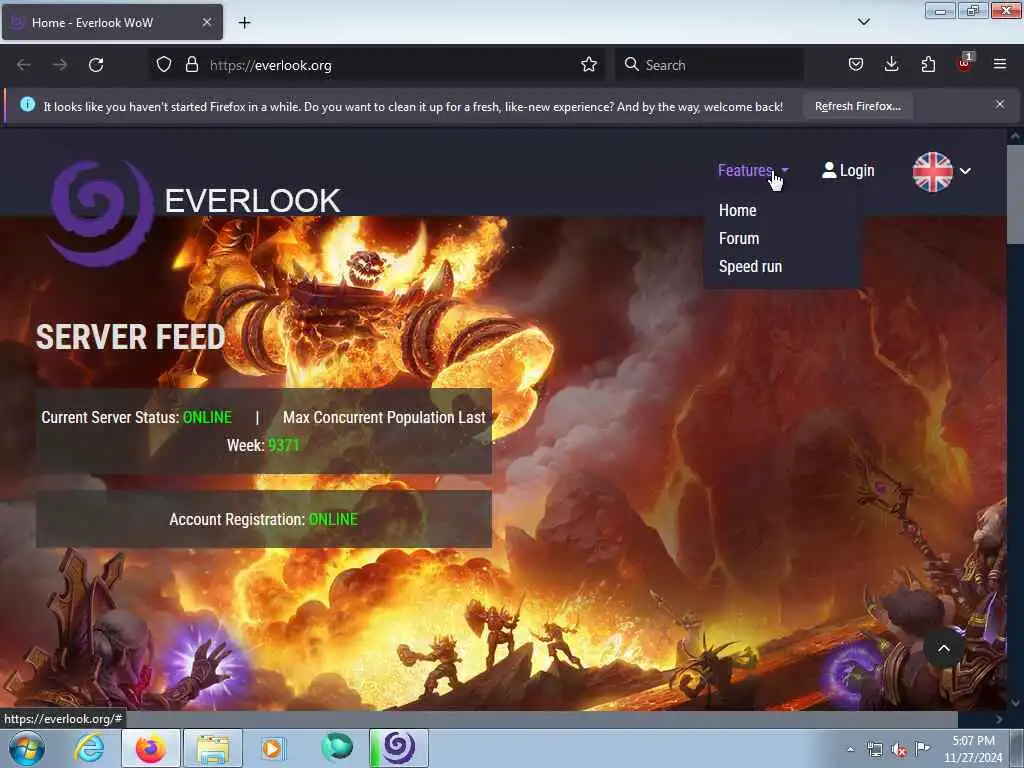The image size is (1024, 768).
Task: Open the extensions puzzle icon
Action: click(x=928, y=64)
